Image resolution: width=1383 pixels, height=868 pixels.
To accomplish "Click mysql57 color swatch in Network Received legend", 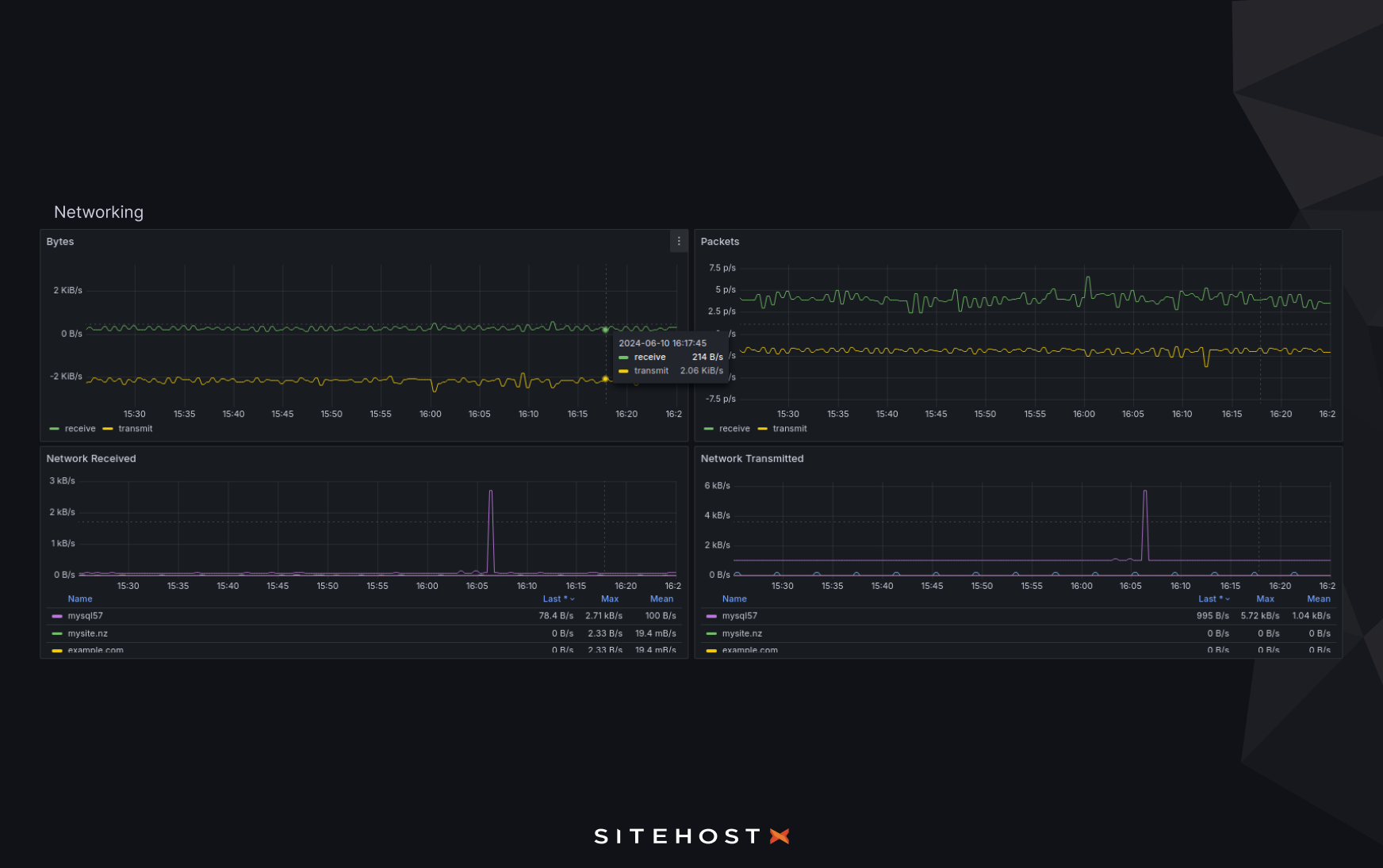I will (56, 615).
